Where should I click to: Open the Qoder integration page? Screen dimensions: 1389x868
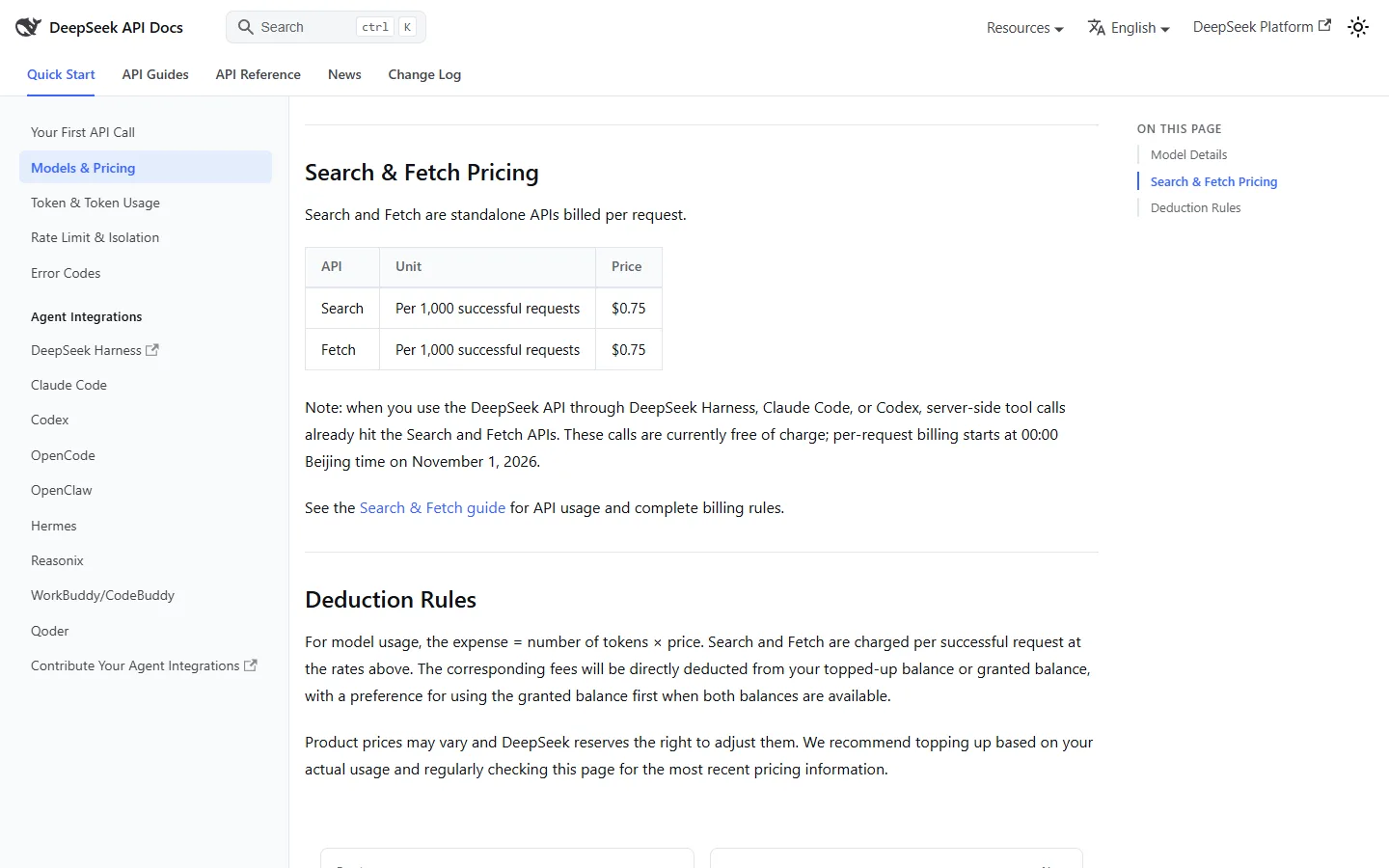[146, 631]
